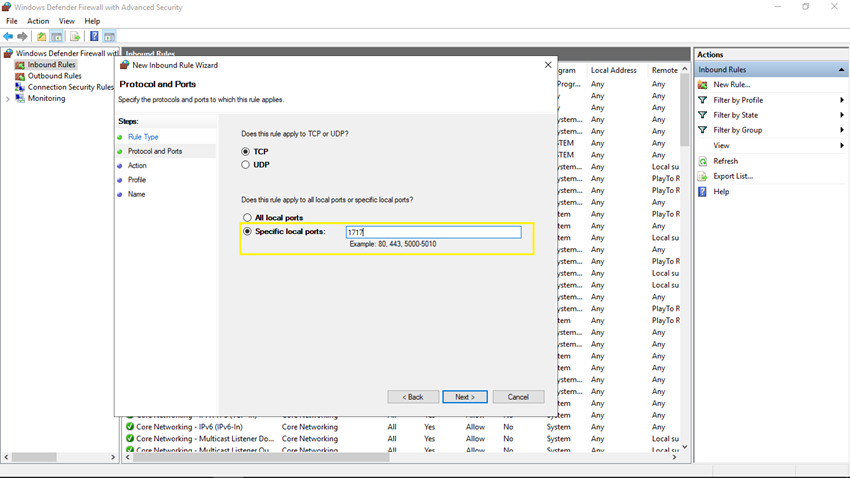Click the Windows Defender Firewall root node icon
This screenshot has width=850, height=478.
click(x=8, y=53)
